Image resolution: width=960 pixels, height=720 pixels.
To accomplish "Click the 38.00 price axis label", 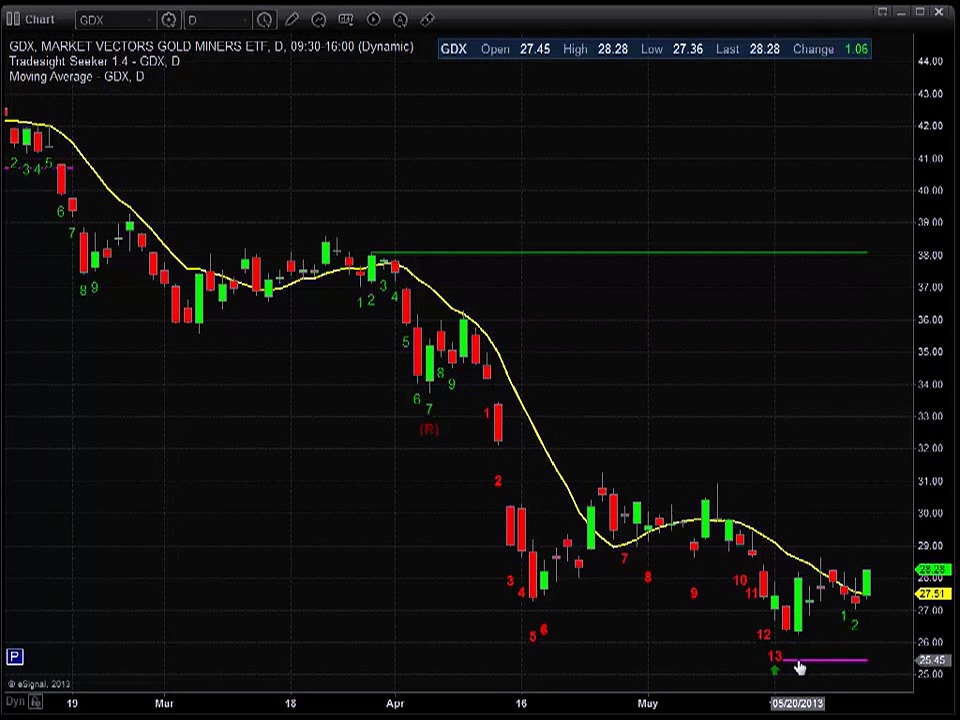I will pyautogui.click(x=930, y=255).
